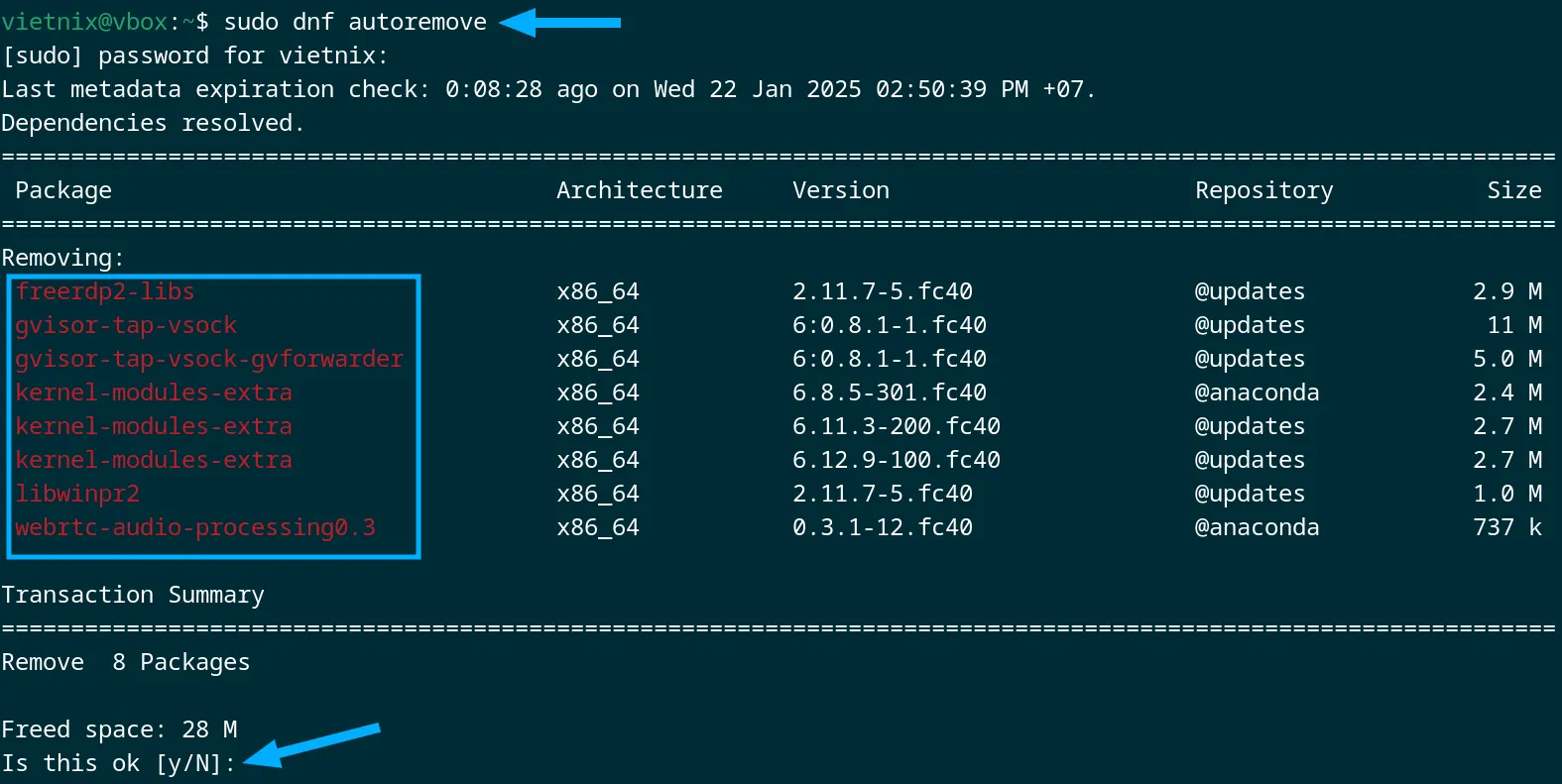Click size '737 k' value

pyautogui.click(x=1507, y=527)
